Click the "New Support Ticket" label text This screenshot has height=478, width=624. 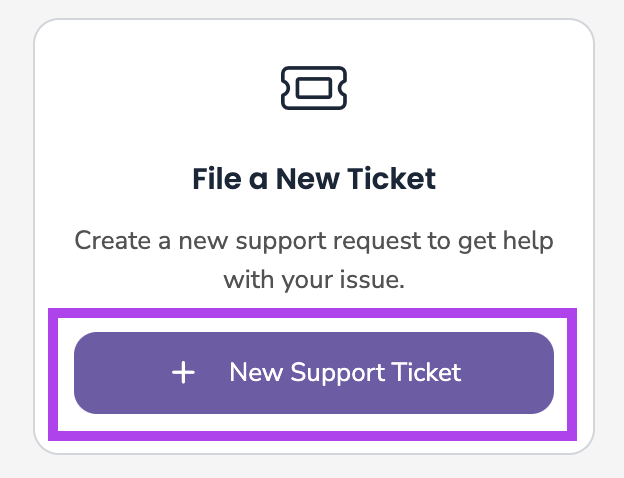[x=345, y=373]
